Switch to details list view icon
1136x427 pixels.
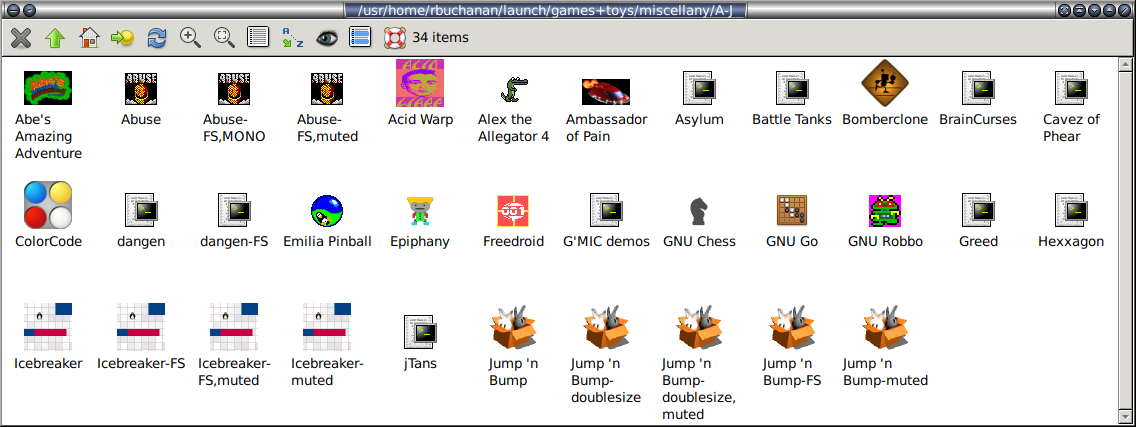click(258, 38)
